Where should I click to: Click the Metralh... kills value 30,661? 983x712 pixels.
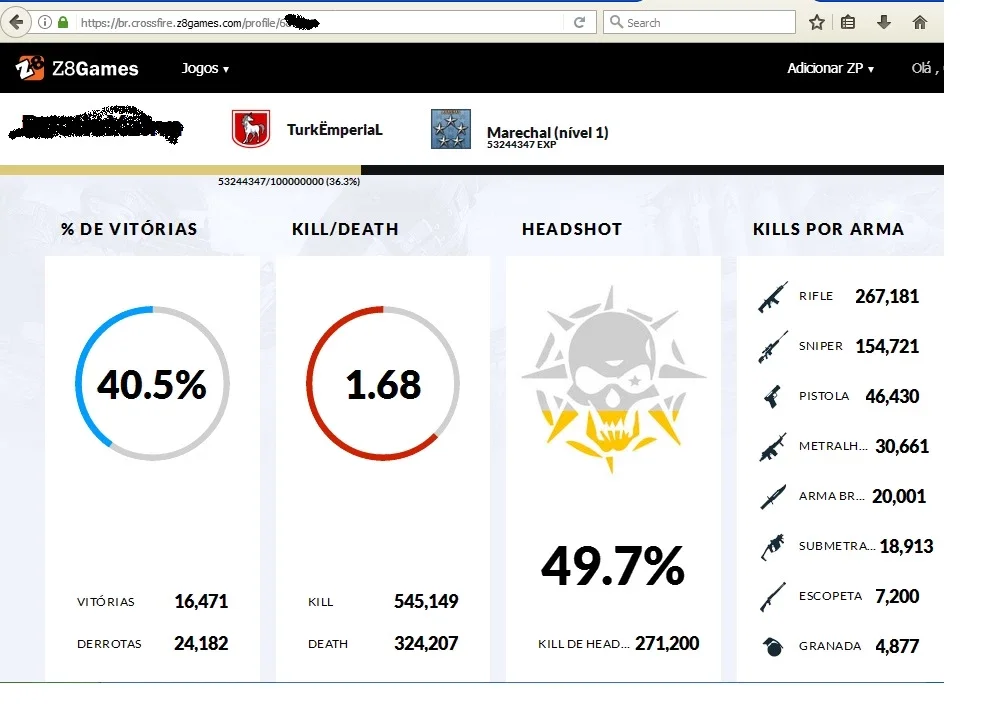click(902, 446)
